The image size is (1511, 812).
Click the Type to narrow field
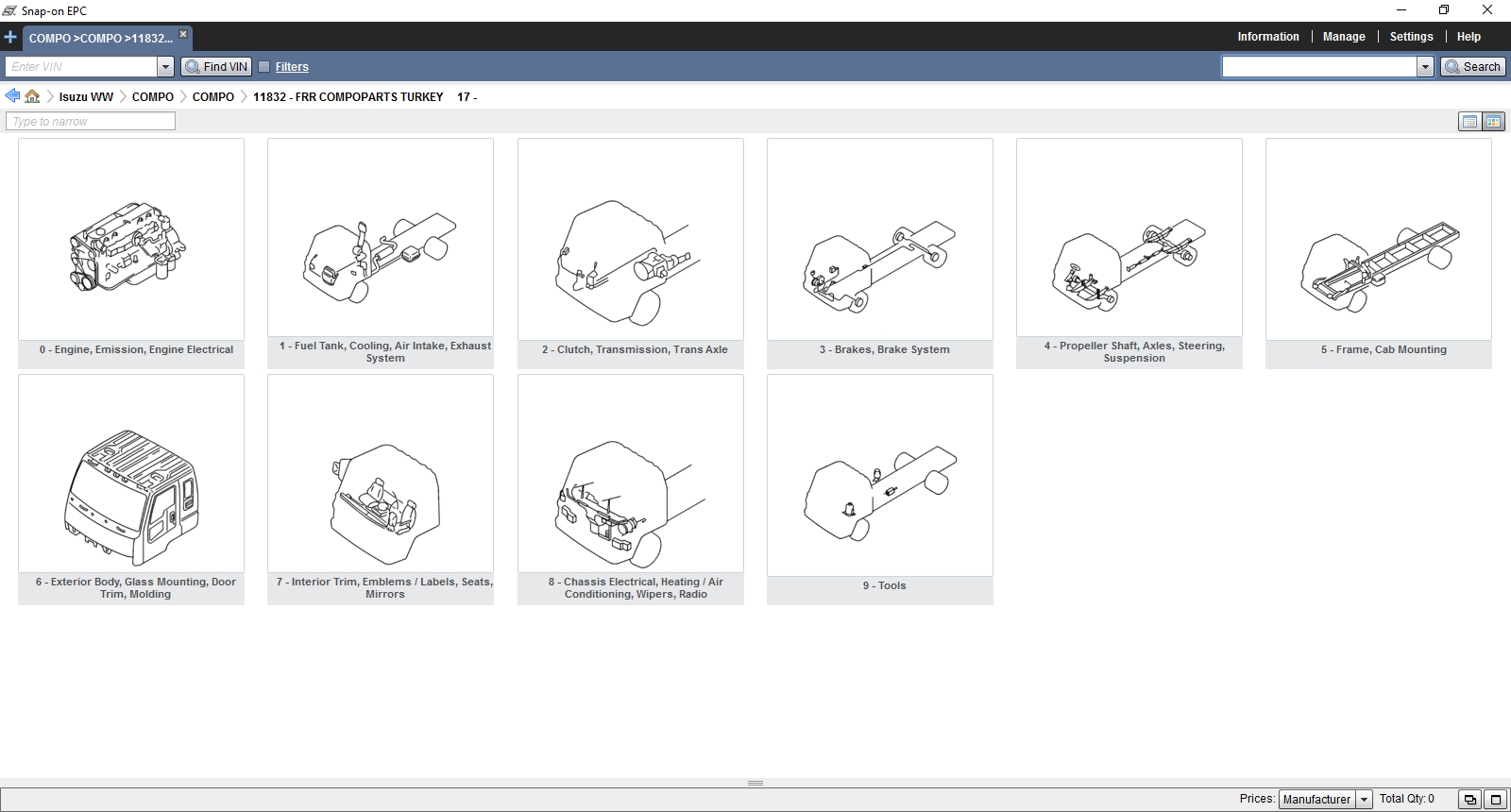click(x=91, y=122)
